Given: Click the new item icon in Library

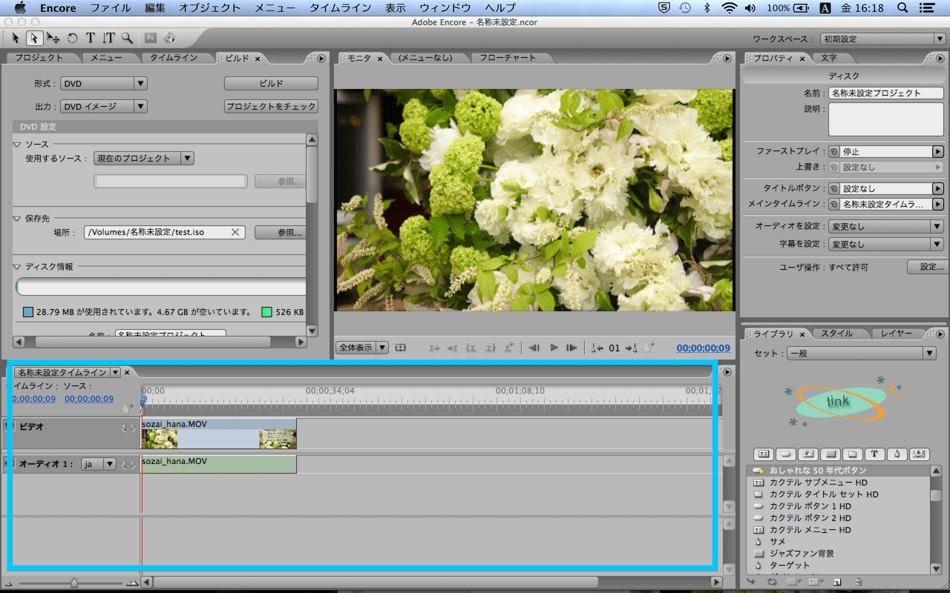Looking at the screenshot, I should 837,581.
